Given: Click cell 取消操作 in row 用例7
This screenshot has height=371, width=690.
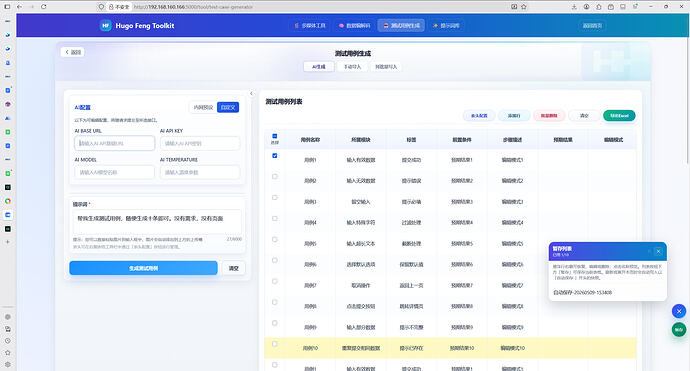Looking at the screenshot, I should (361, 286).
